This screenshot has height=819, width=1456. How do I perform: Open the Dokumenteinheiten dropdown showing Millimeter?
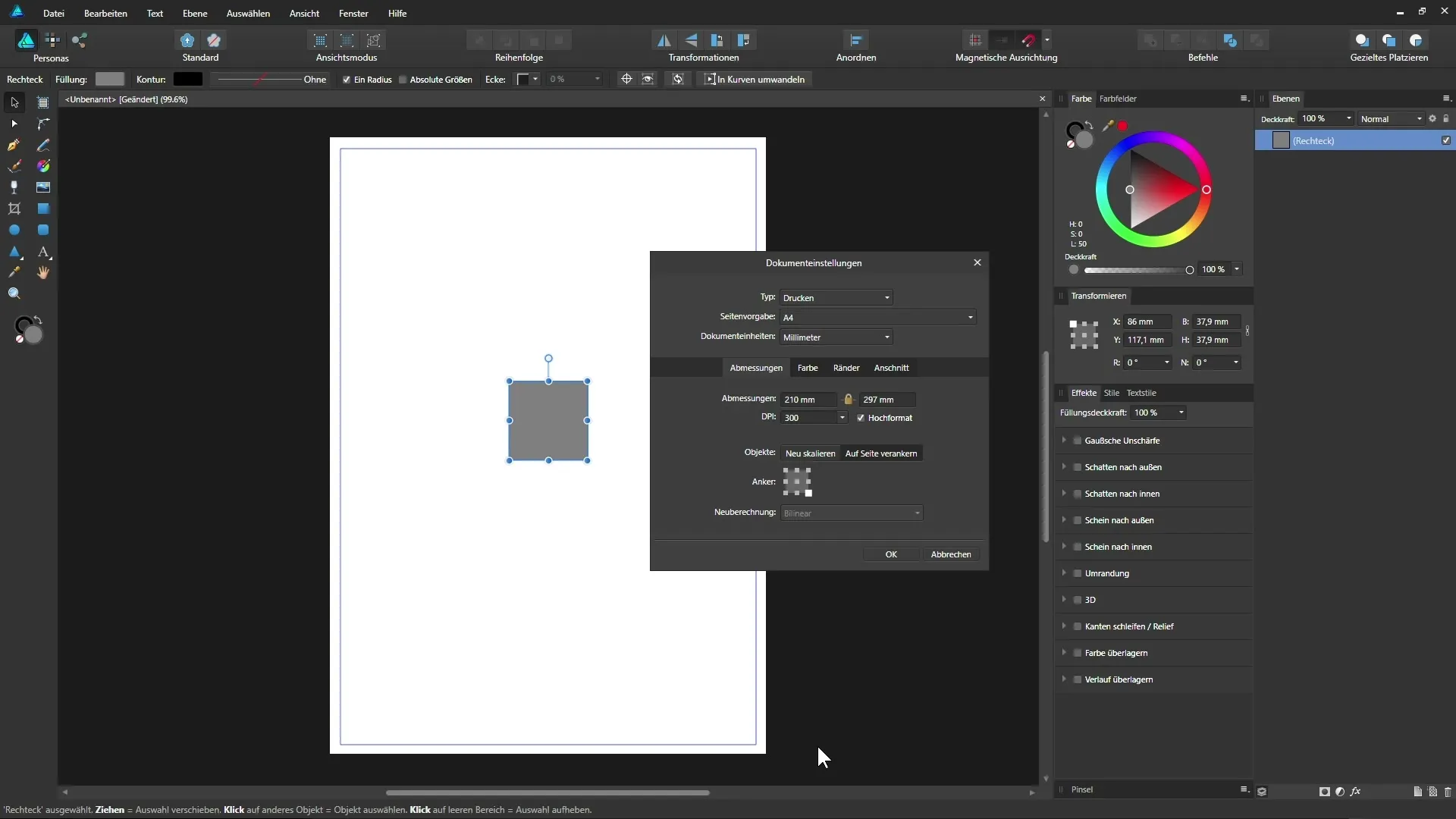click(x=836, y=337)
